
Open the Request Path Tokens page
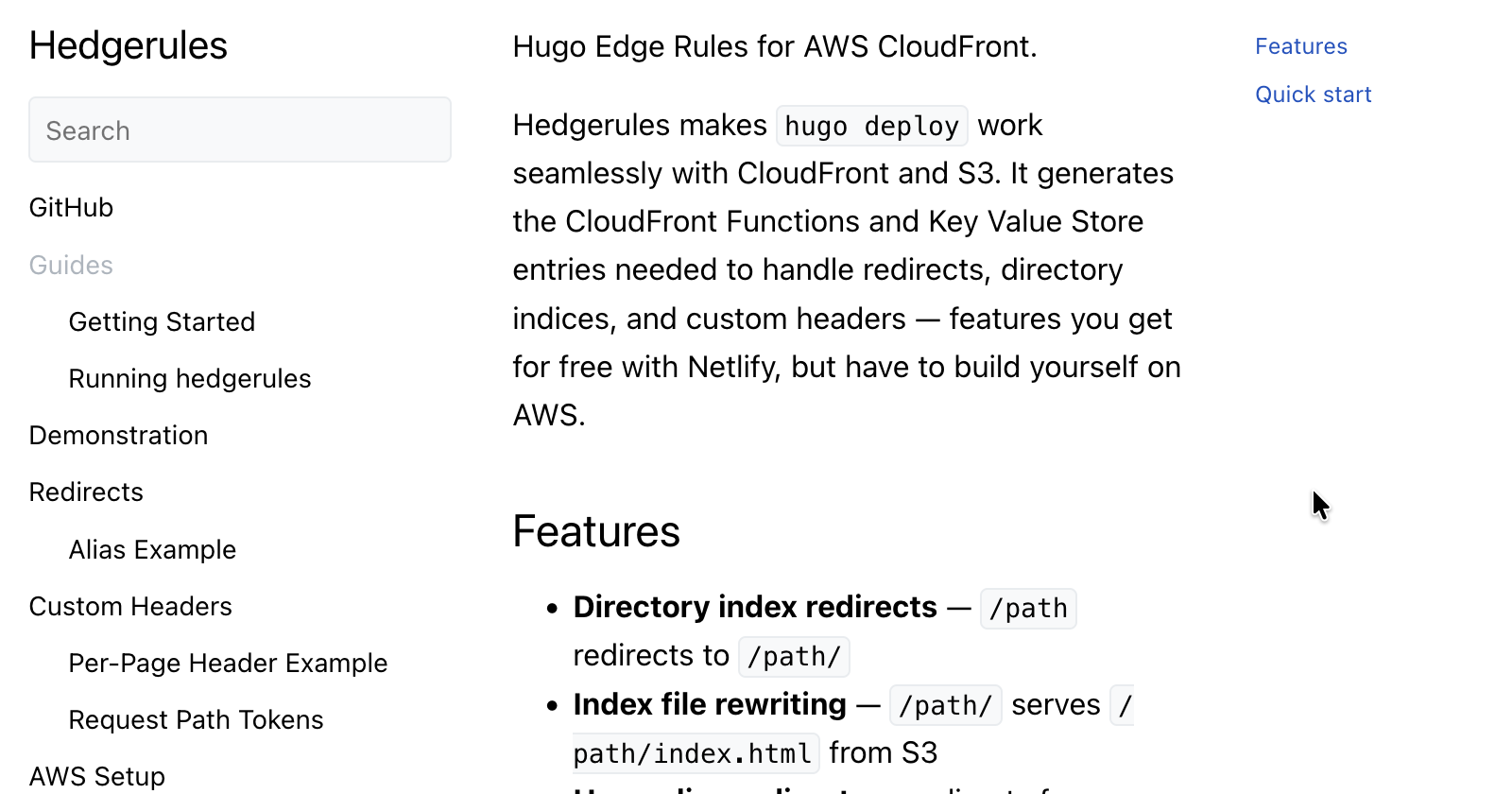195,719
